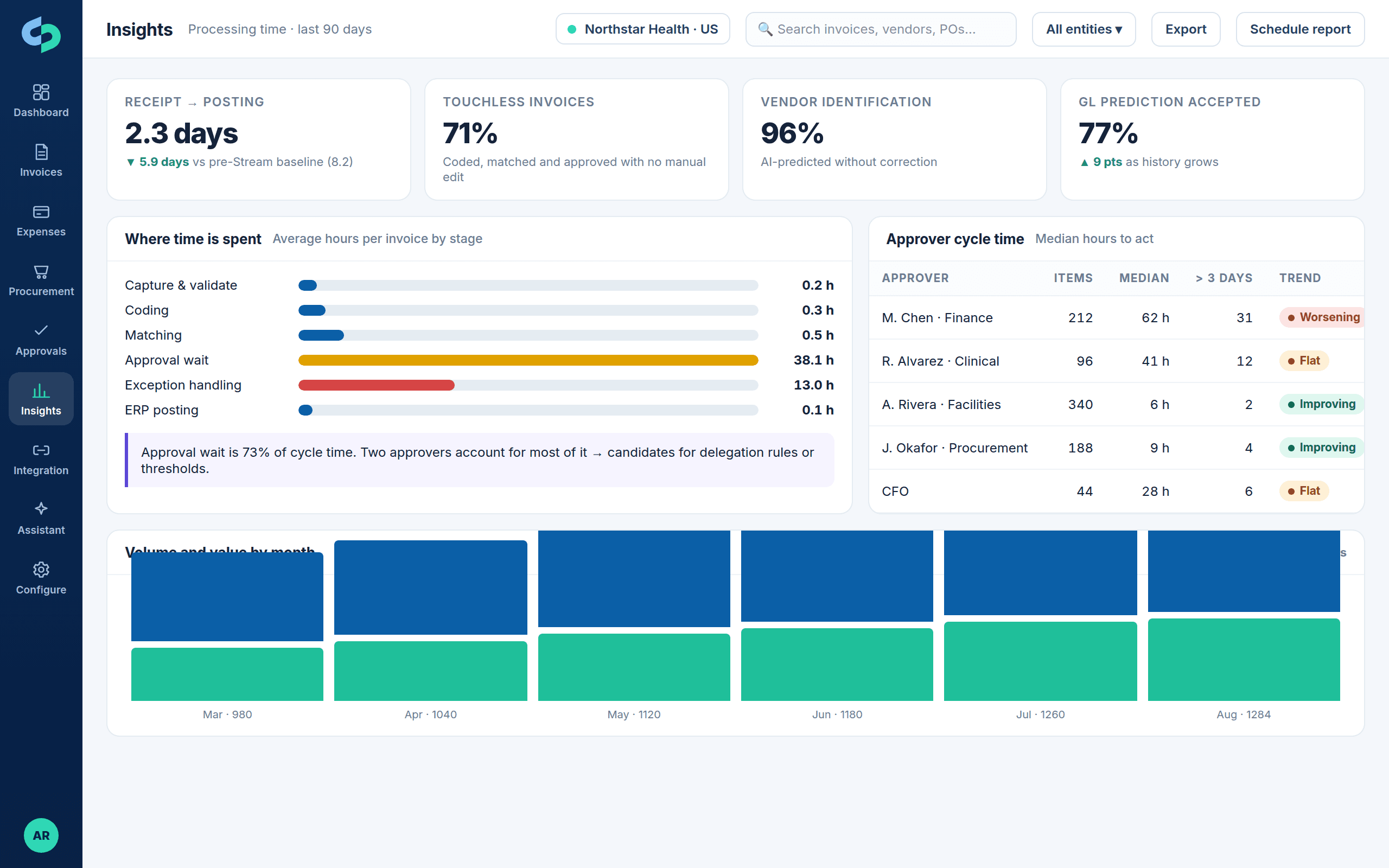The height and width of the screenshot is (868, 1389).
Task: Open the All entities dropdown
Action: pos(1084,29)
